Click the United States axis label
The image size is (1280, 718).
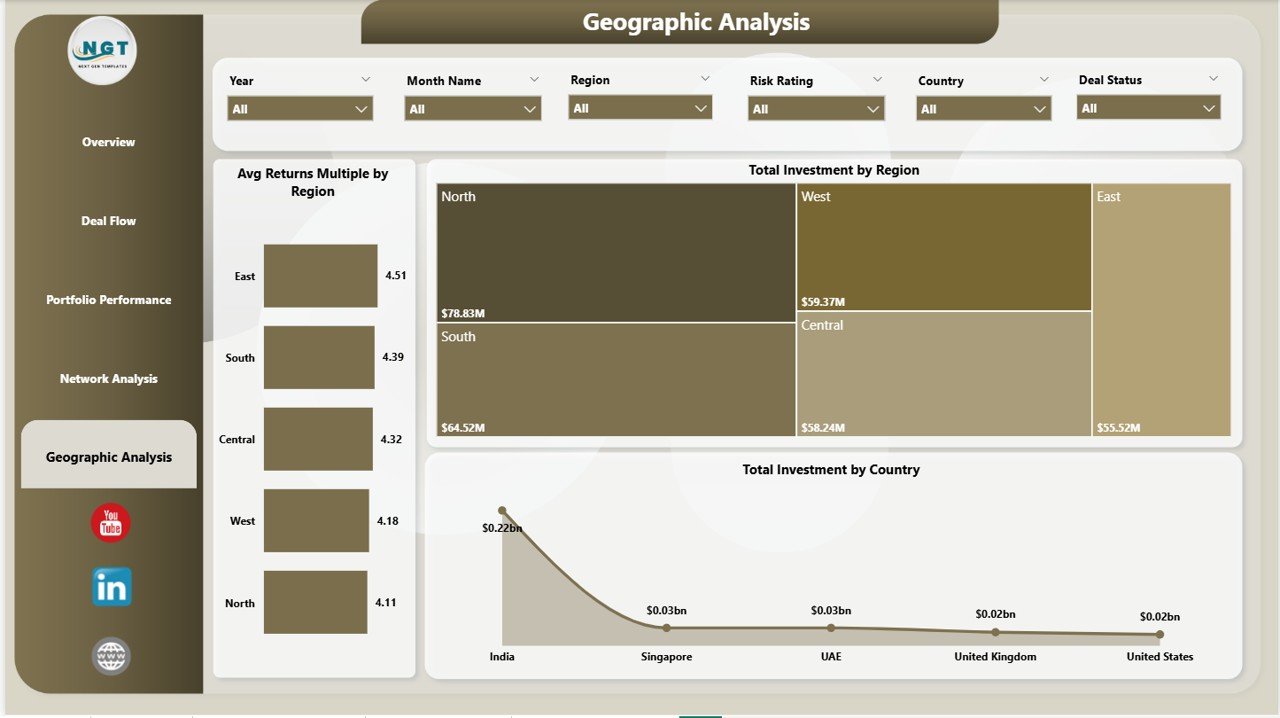[1159, 657]
